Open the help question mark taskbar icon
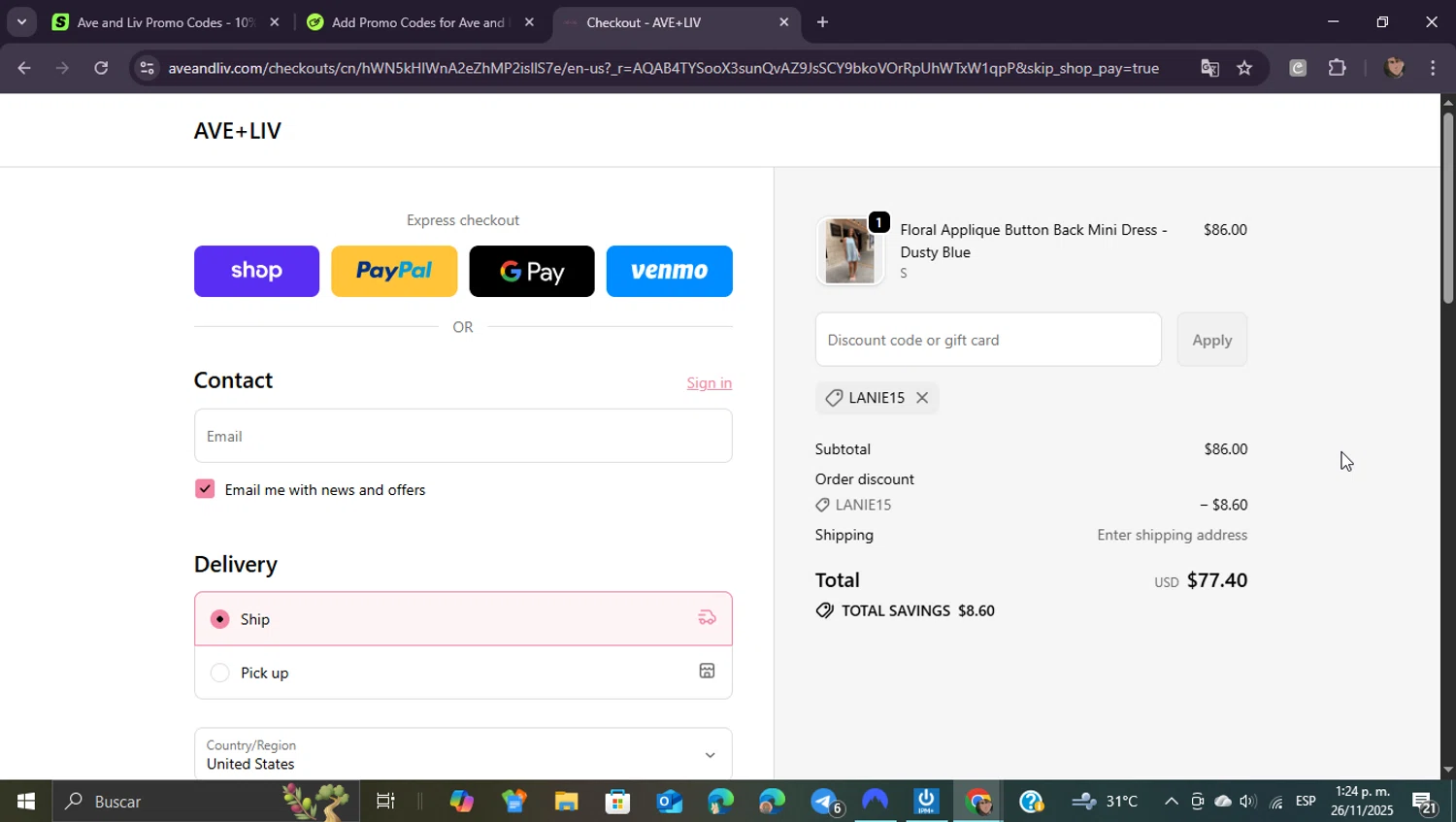This screenshot has width=1456, height=822. point(1031,802)
